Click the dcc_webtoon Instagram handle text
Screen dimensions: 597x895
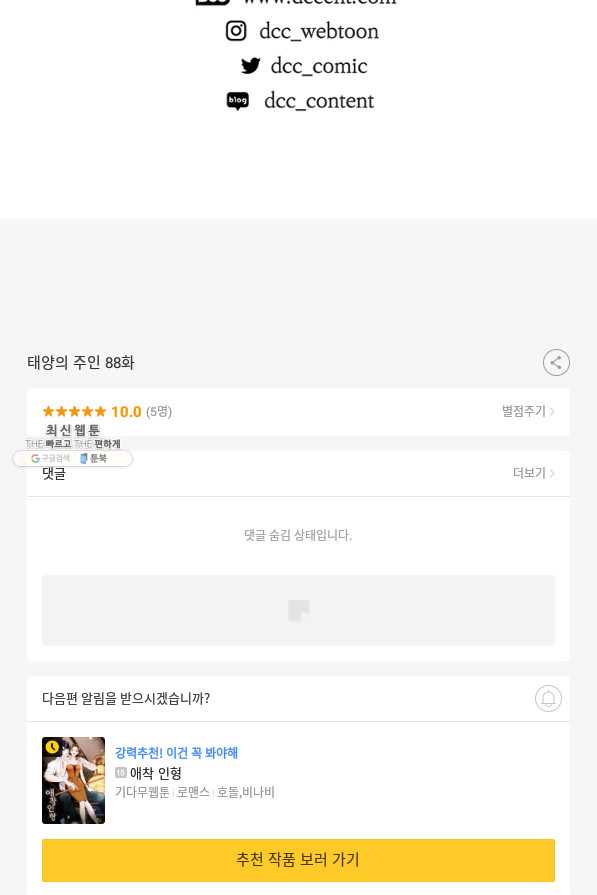coord(319,31)
